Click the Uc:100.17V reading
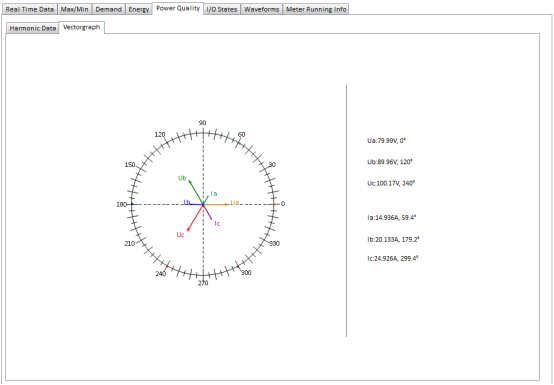554x385 pixels. (x=391, y=183)
